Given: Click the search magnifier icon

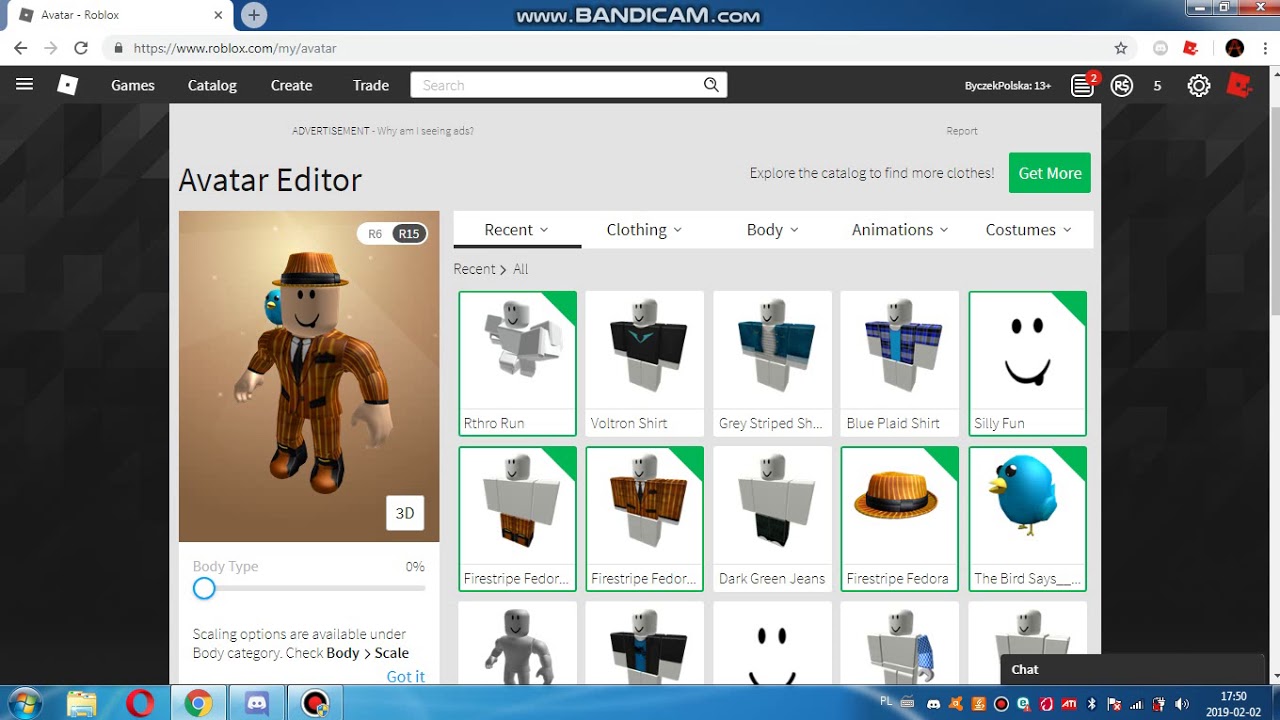Looking at the screenshot, I should click(x=711, y=85).
